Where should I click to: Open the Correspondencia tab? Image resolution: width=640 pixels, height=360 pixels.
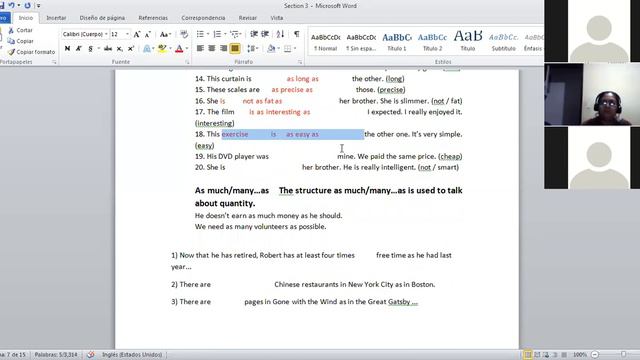[x=203, y=18]
